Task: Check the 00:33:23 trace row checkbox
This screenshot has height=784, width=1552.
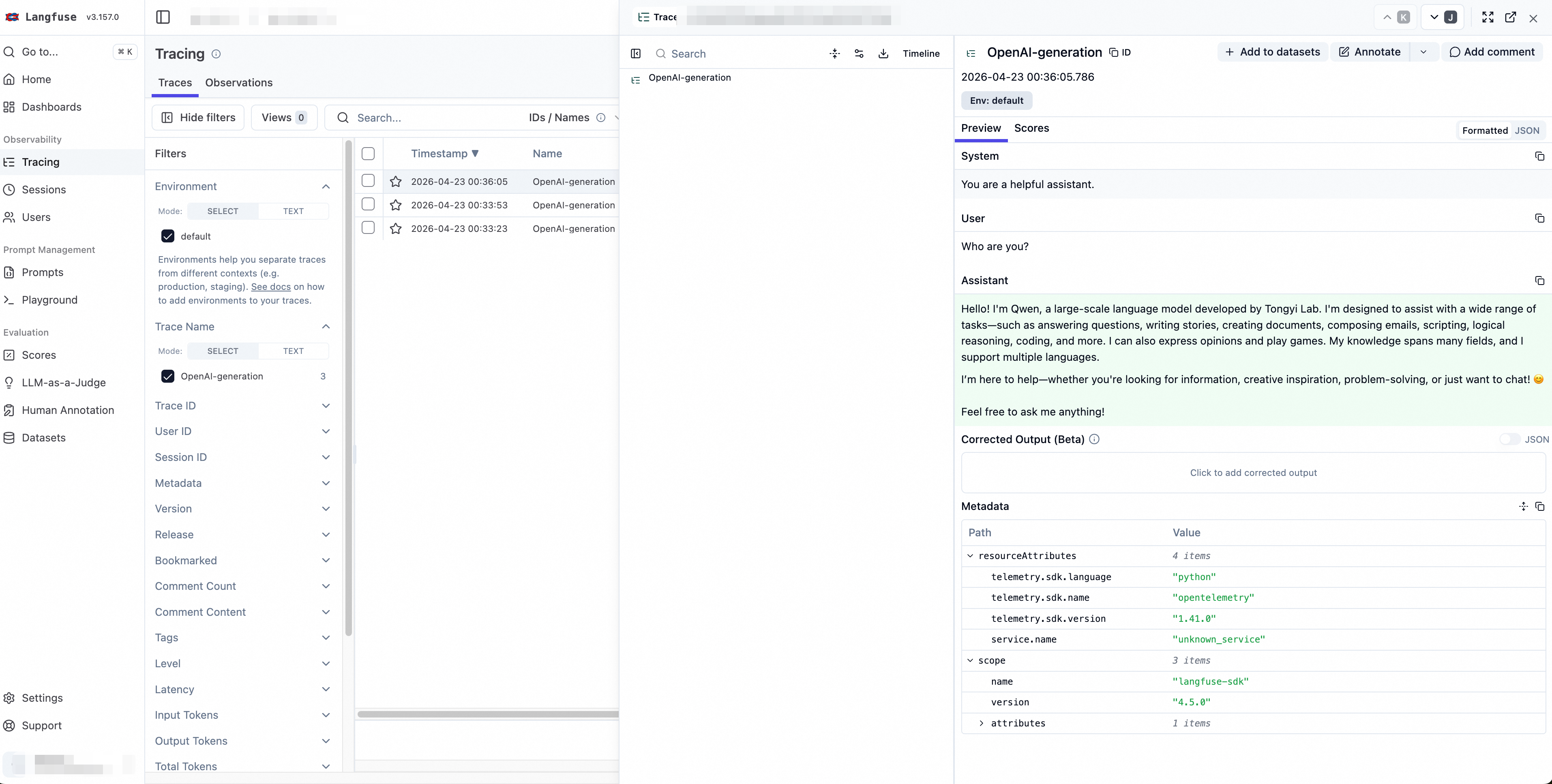Action: 368,227
